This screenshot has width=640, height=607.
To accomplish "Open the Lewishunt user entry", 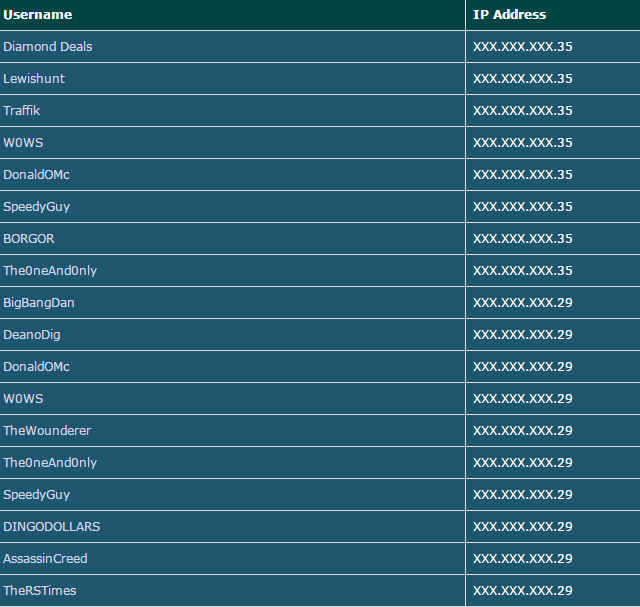I will (34, 78).
